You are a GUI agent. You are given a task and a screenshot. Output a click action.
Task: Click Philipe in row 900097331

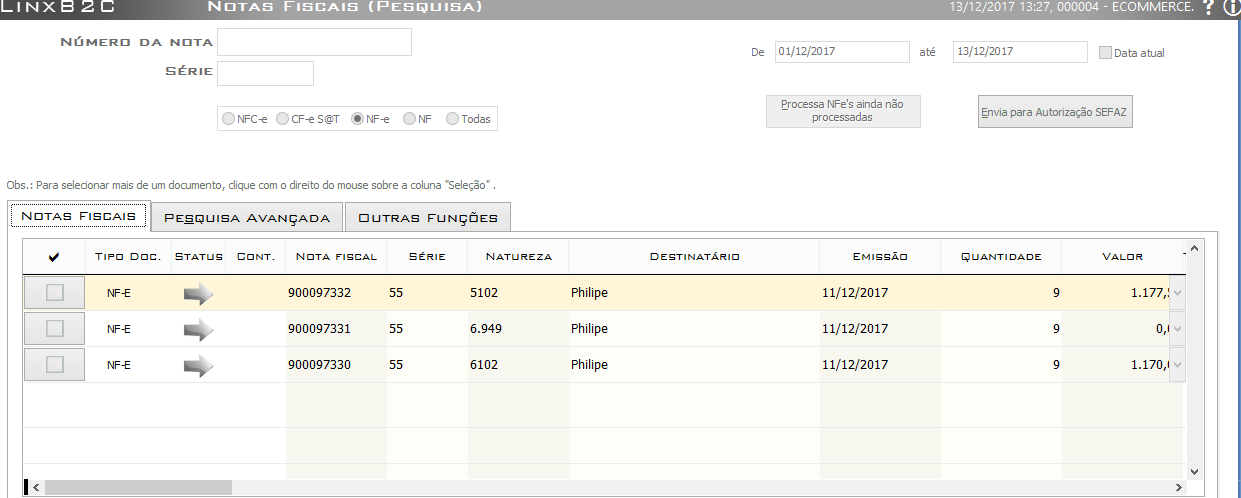click(x=589, y=329)
